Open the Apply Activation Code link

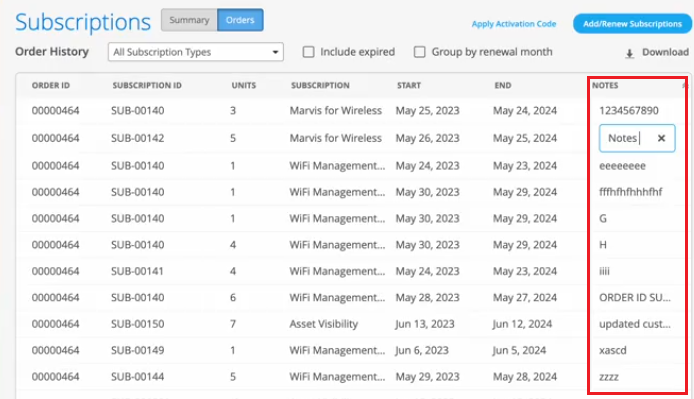pyautogui.click(x=514, y=24)
